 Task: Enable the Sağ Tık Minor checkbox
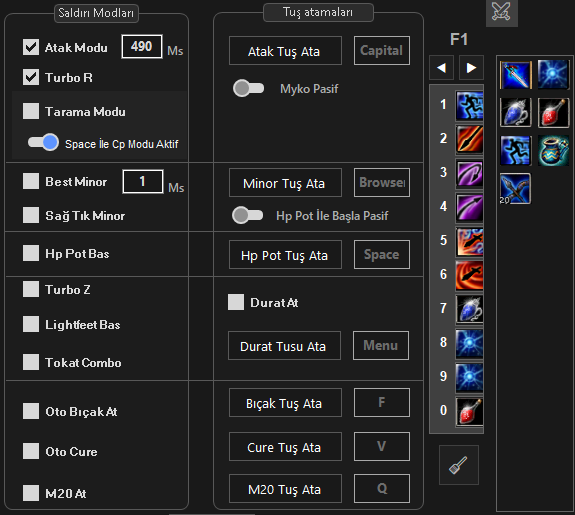pos(31,215)
